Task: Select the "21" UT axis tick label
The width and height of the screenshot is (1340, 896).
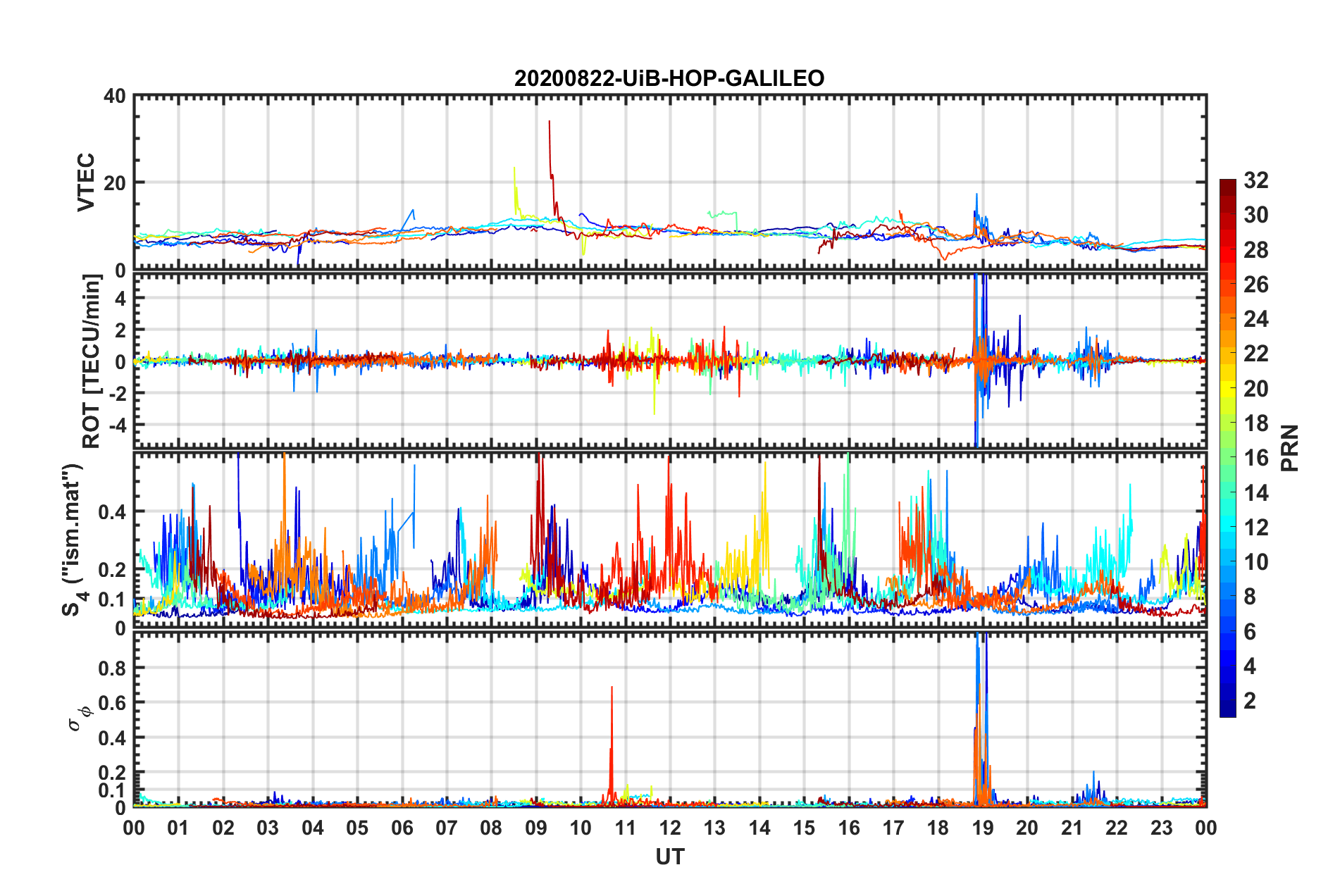Action: [1072, 828]
